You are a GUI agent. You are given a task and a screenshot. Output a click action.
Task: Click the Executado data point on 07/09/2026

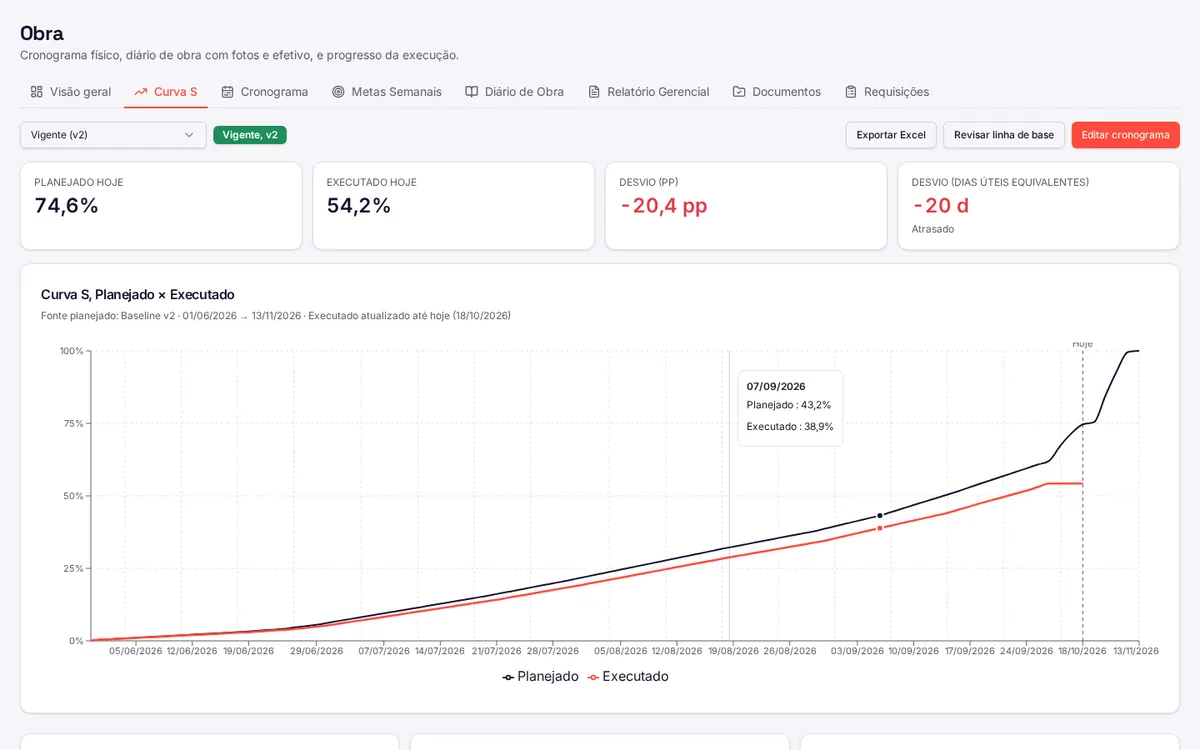pos(880,528)
